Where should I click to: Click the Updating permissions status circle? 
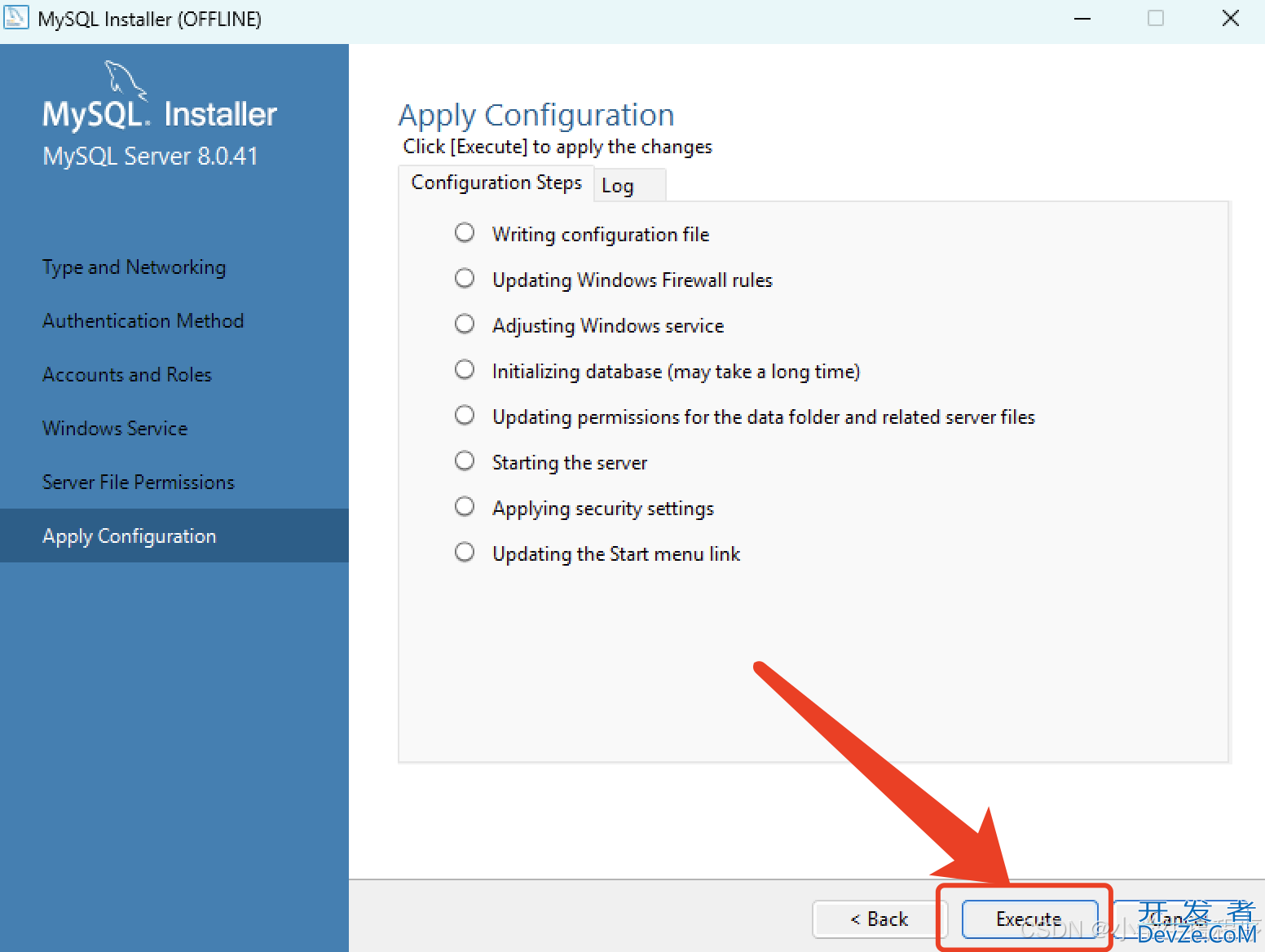465,416
